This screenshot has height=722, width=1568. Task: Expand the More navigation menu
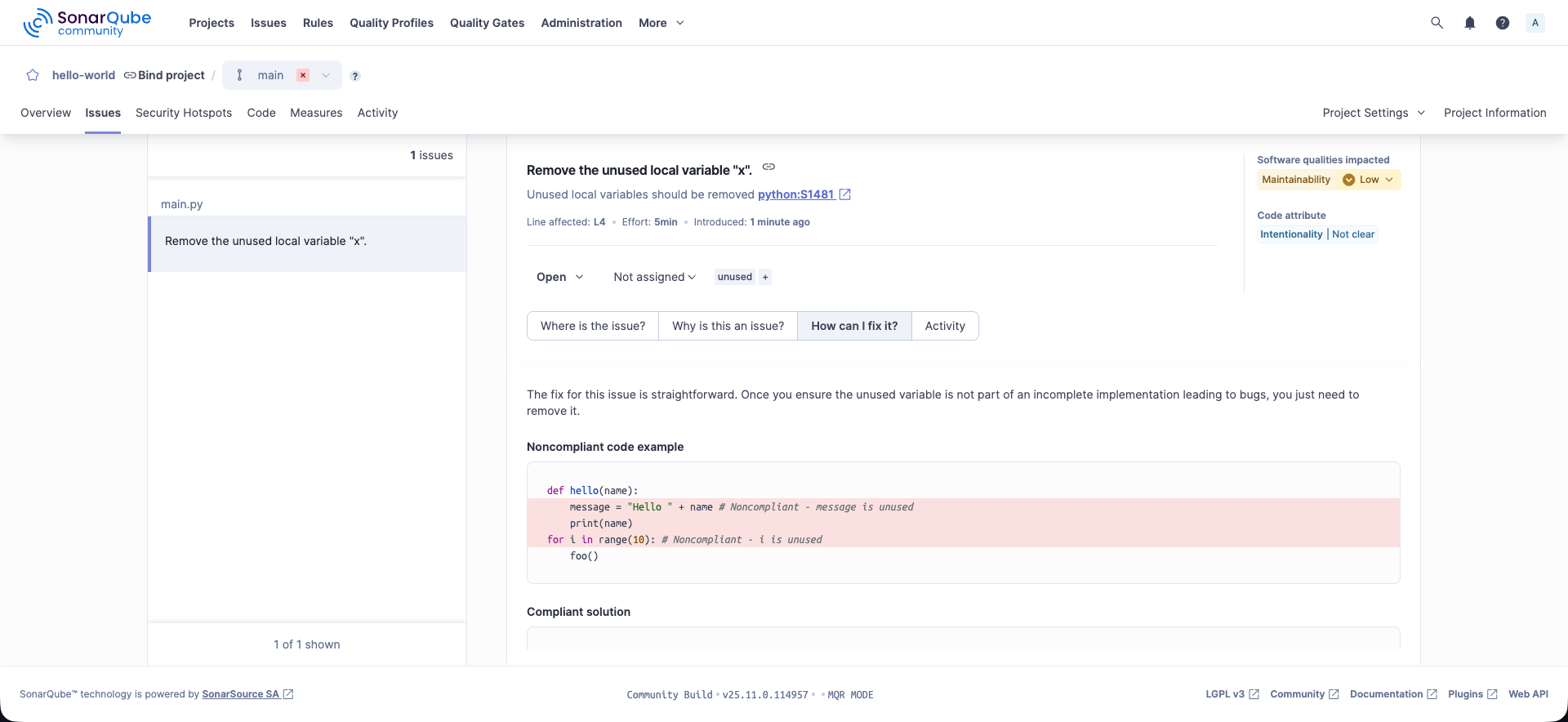pos(661,23)
